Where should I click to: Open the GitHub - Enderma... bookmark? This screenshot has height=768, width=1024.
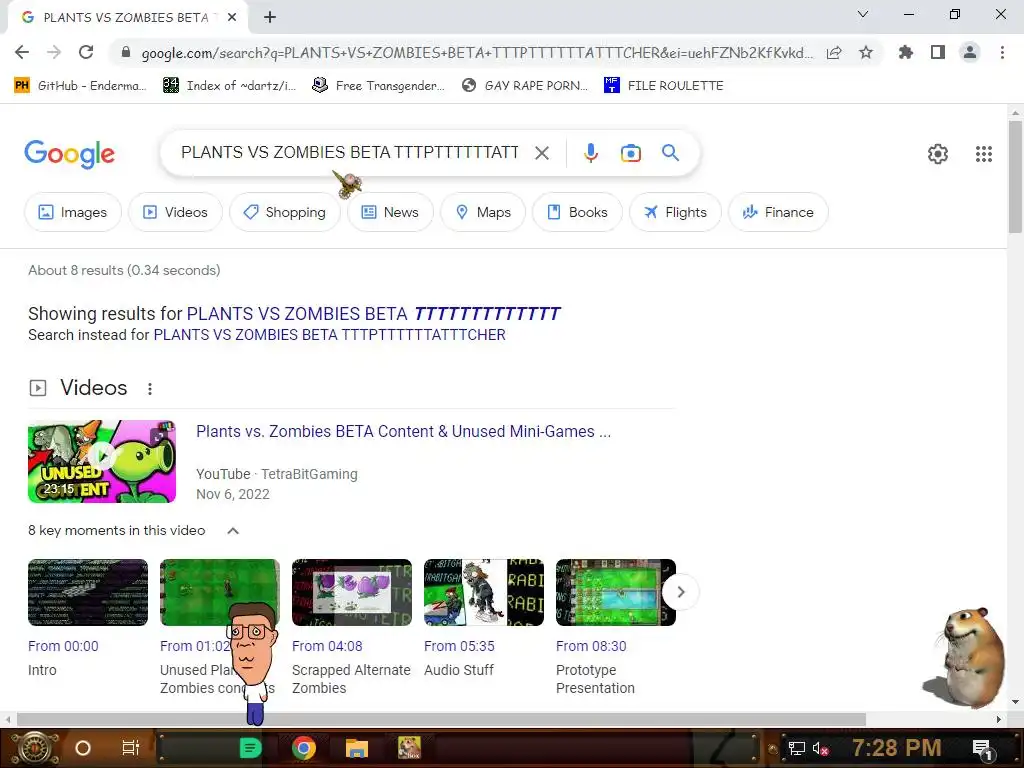click(80, 86)
